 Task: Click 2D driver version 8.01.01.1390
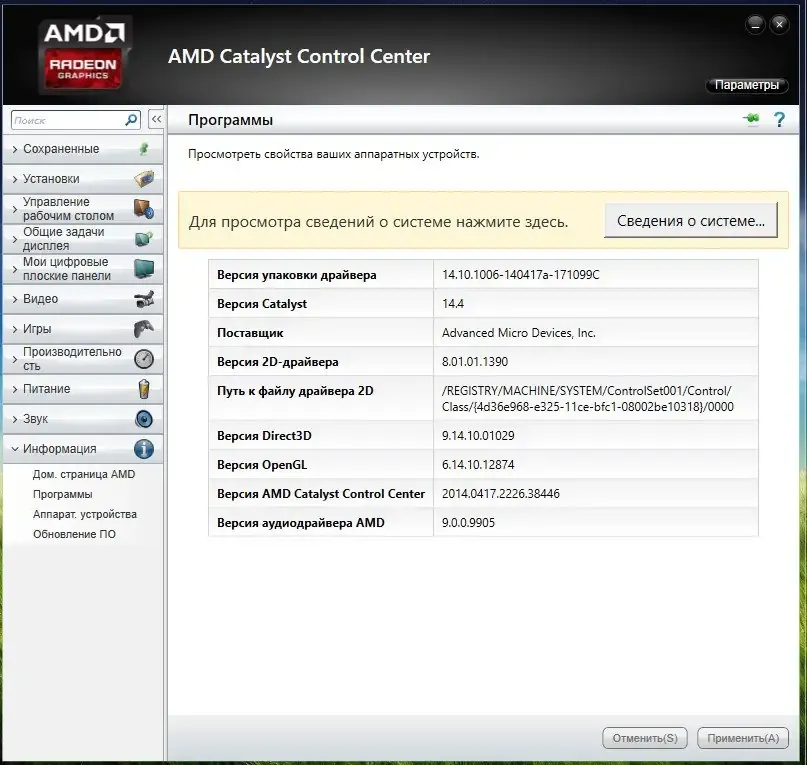[475, 361]
